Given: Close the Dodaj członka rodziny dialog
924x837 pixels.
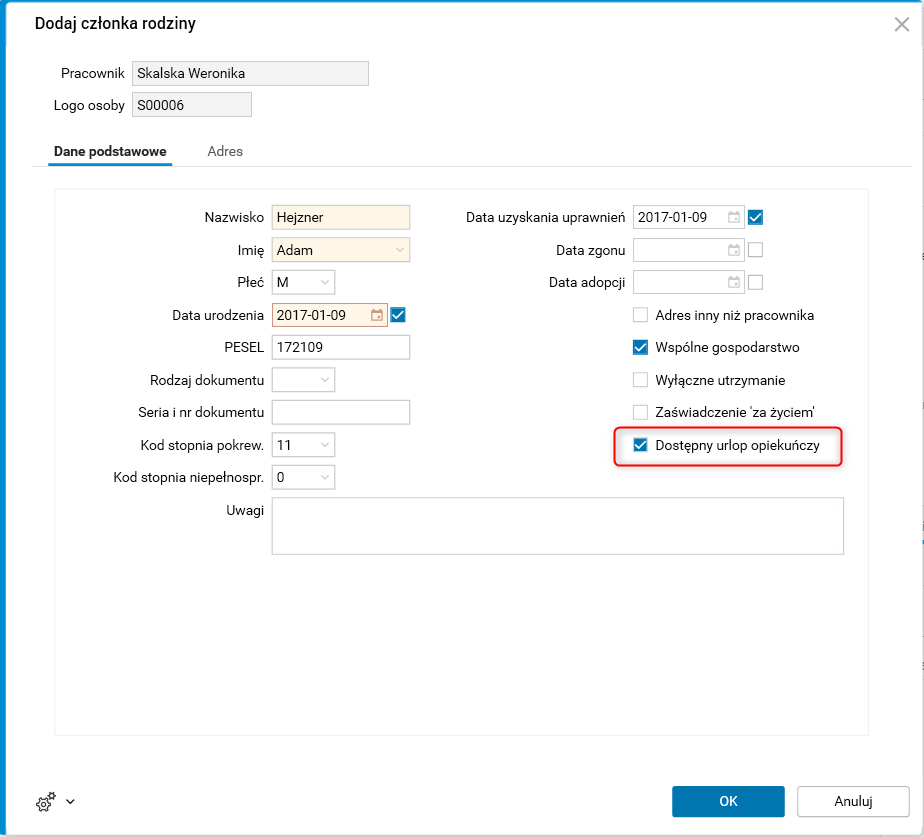Looking at the screenshot, I should pyautogui.click(x=901, y=25).
